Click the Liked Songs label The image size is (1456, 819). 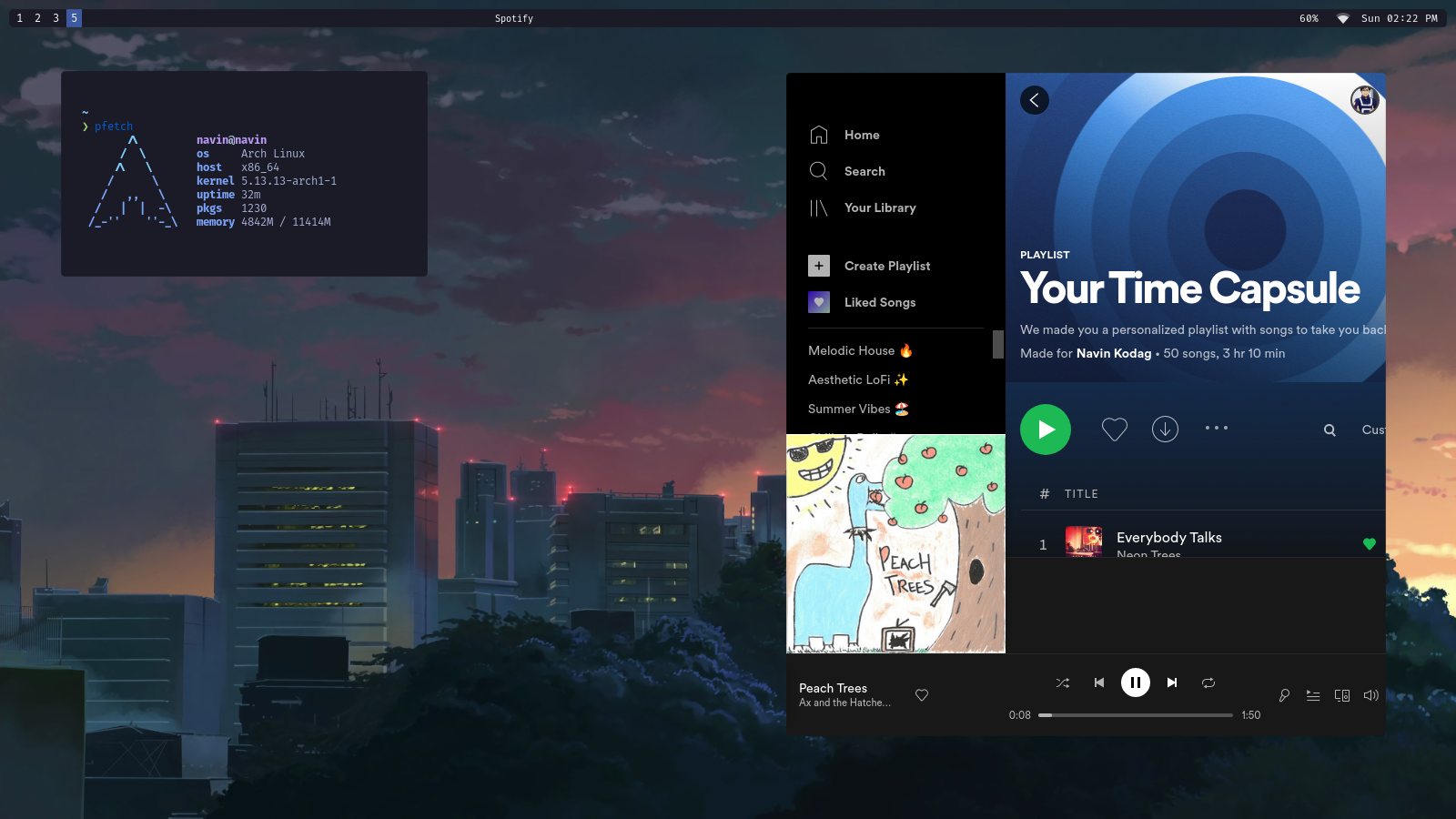click(880, 302)
